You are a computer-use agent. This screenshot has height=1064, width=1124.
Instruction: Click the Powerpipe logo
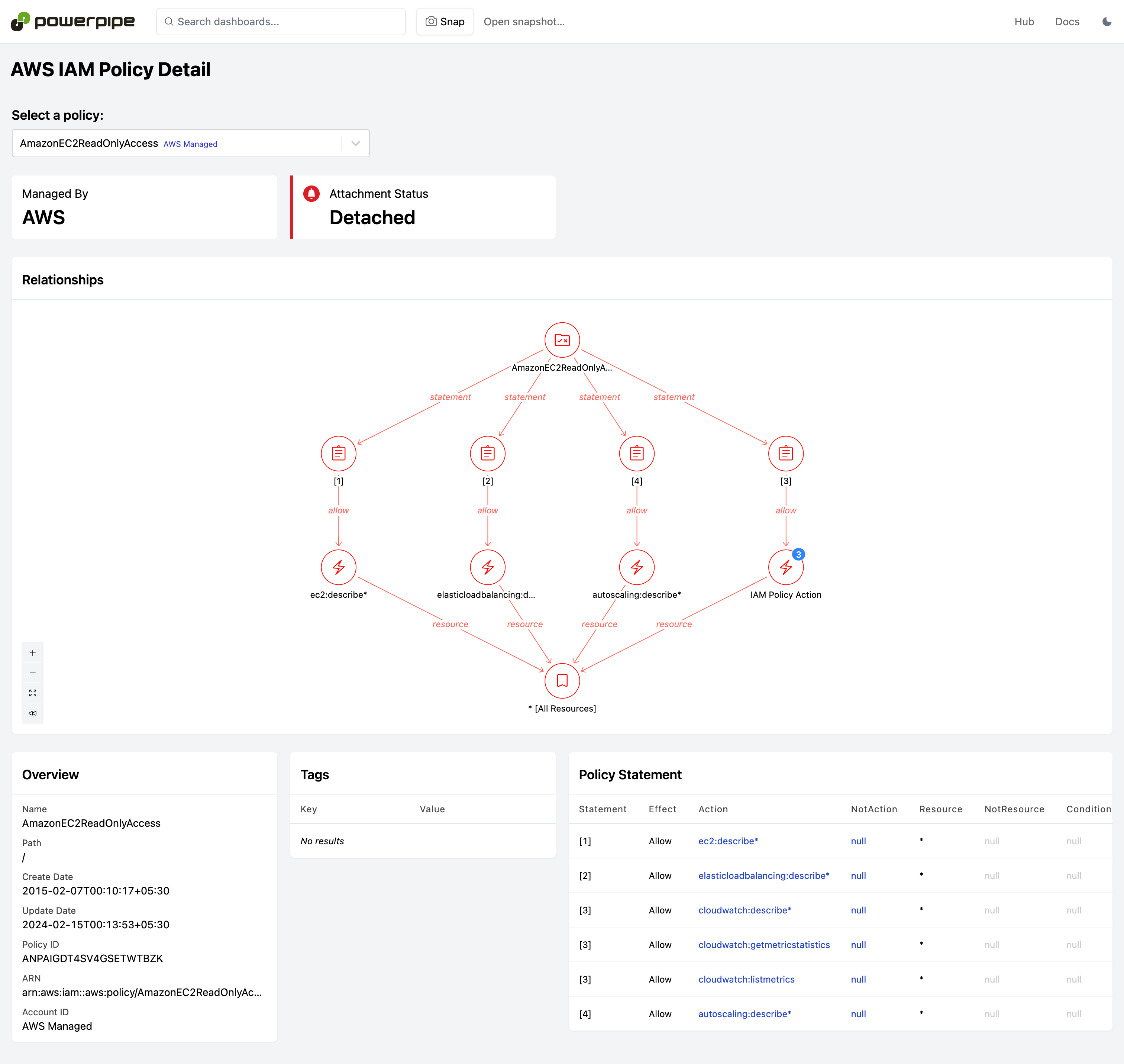[x=72, y=22]
